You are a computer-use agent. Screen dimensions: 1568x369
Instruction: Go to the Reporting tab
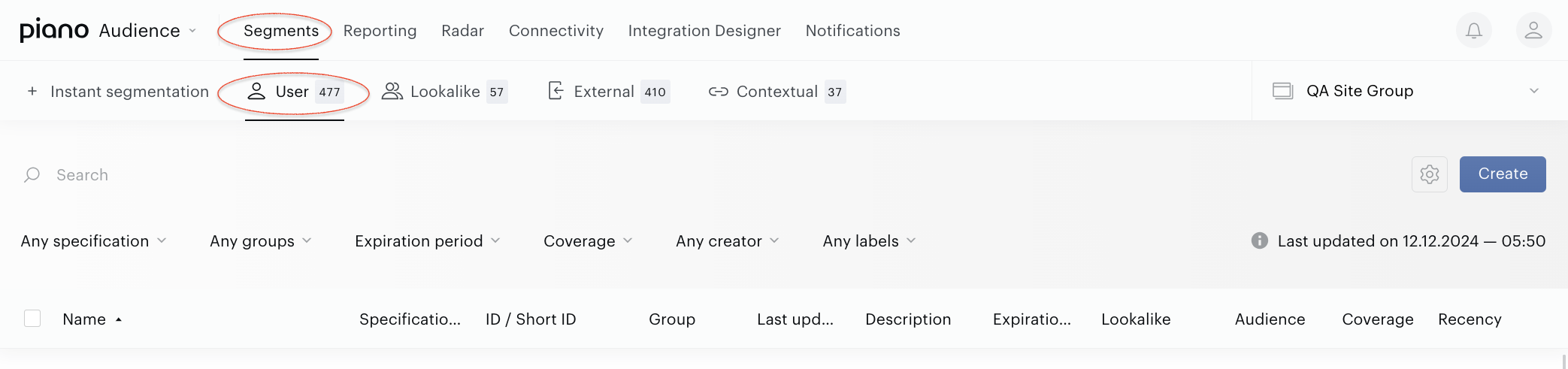380,31
